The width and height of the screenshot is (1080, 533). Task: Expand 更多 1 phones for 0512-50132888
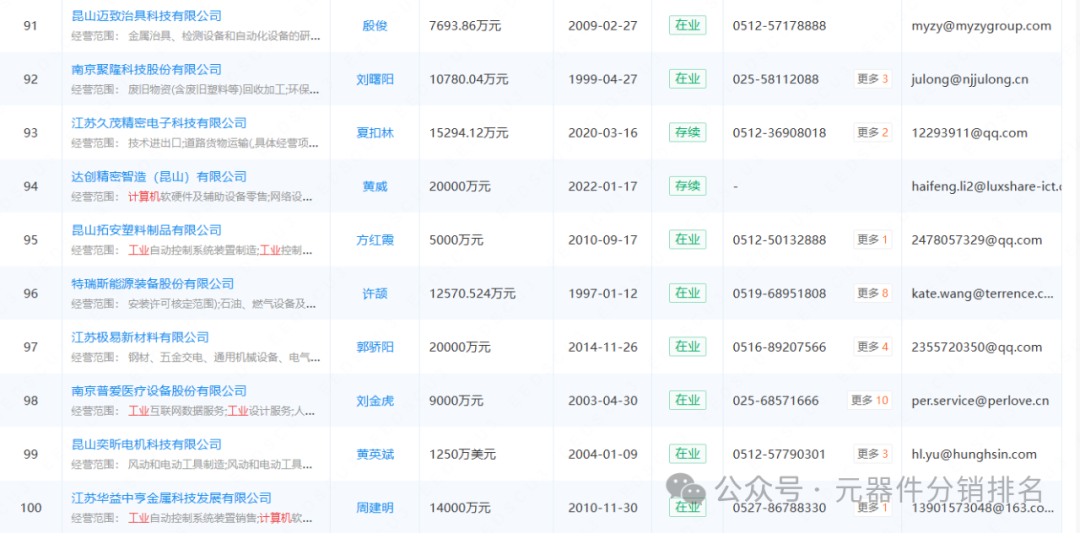tap(873, 240)
